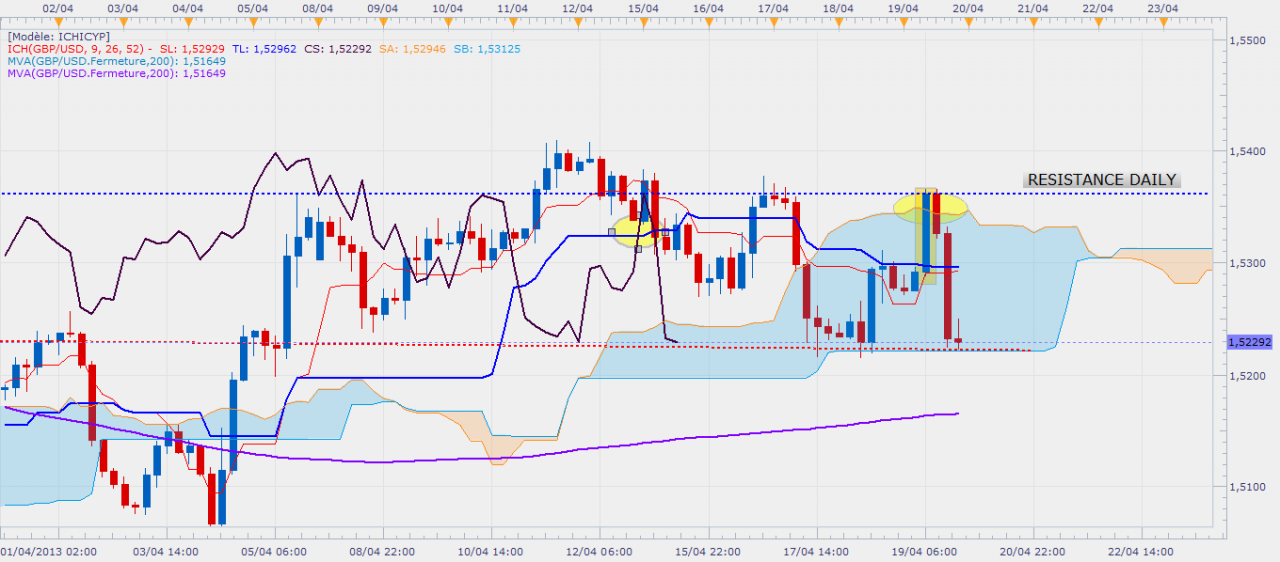The height and width of the screenshot is (562, 1280).
Task: Select the blue MVA(GBP/USD.Fermeture,200) legend line
Action: (116, 61)
